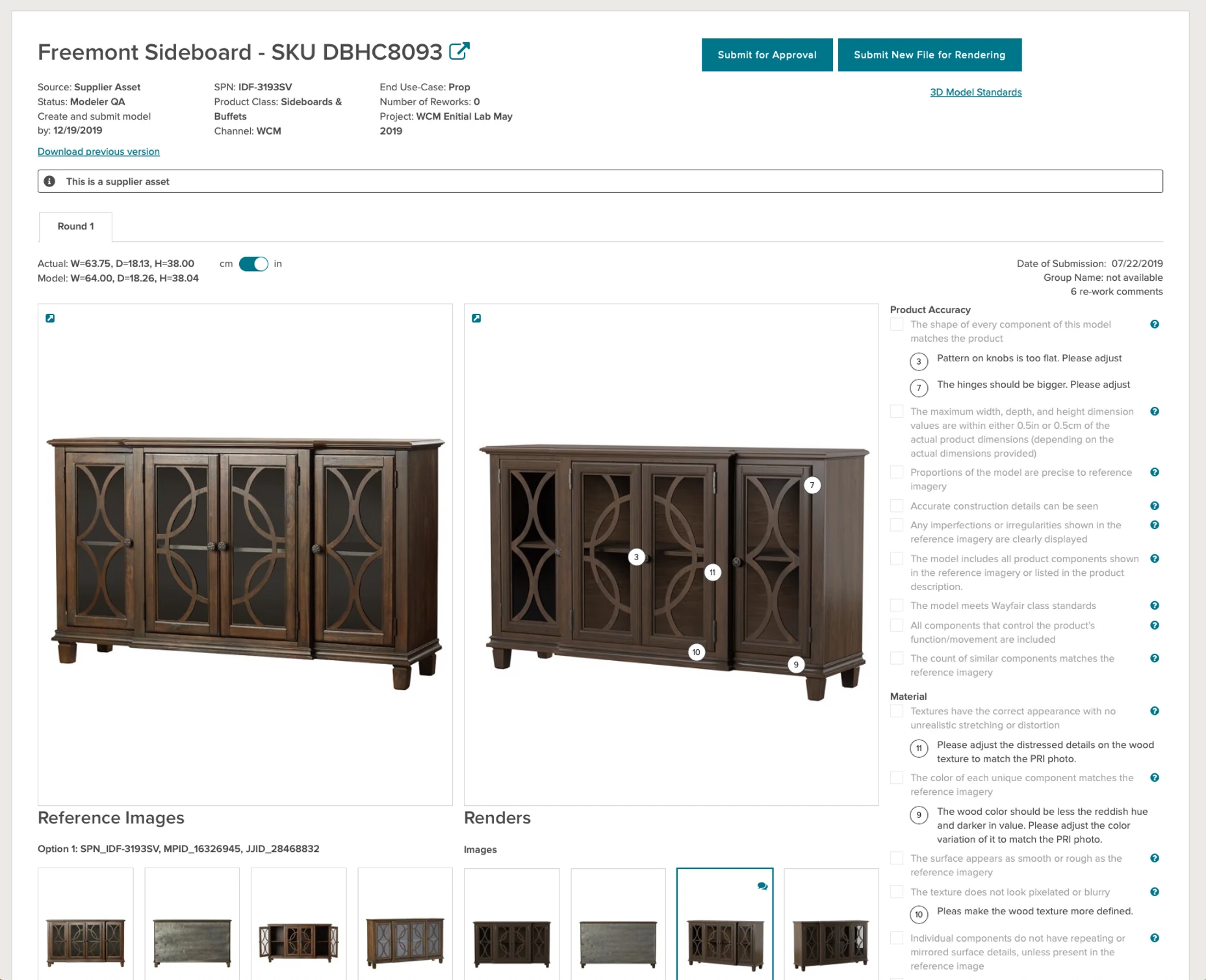Open help for the surface smooth or rough criterion
1206x980 pixels.
click(1155, 858)
